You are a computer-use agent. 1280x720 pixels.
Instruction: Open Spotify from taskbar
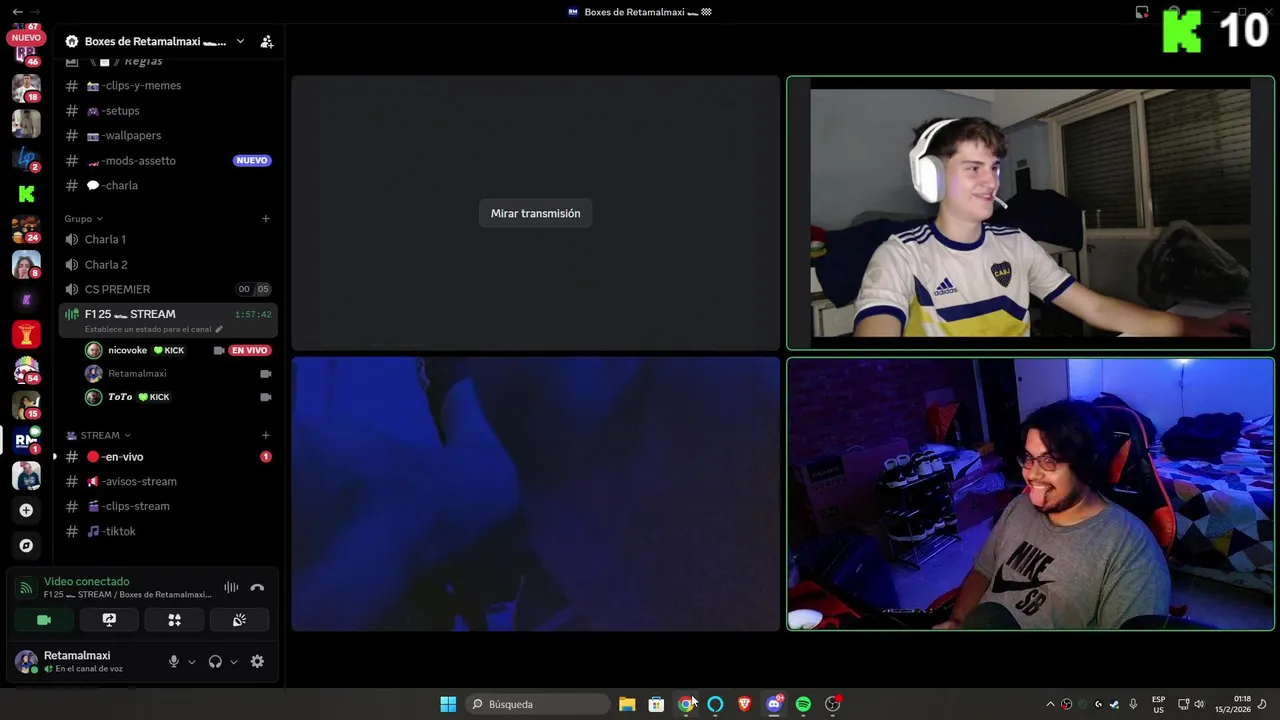pyautogui.click(x=803, y=705)
